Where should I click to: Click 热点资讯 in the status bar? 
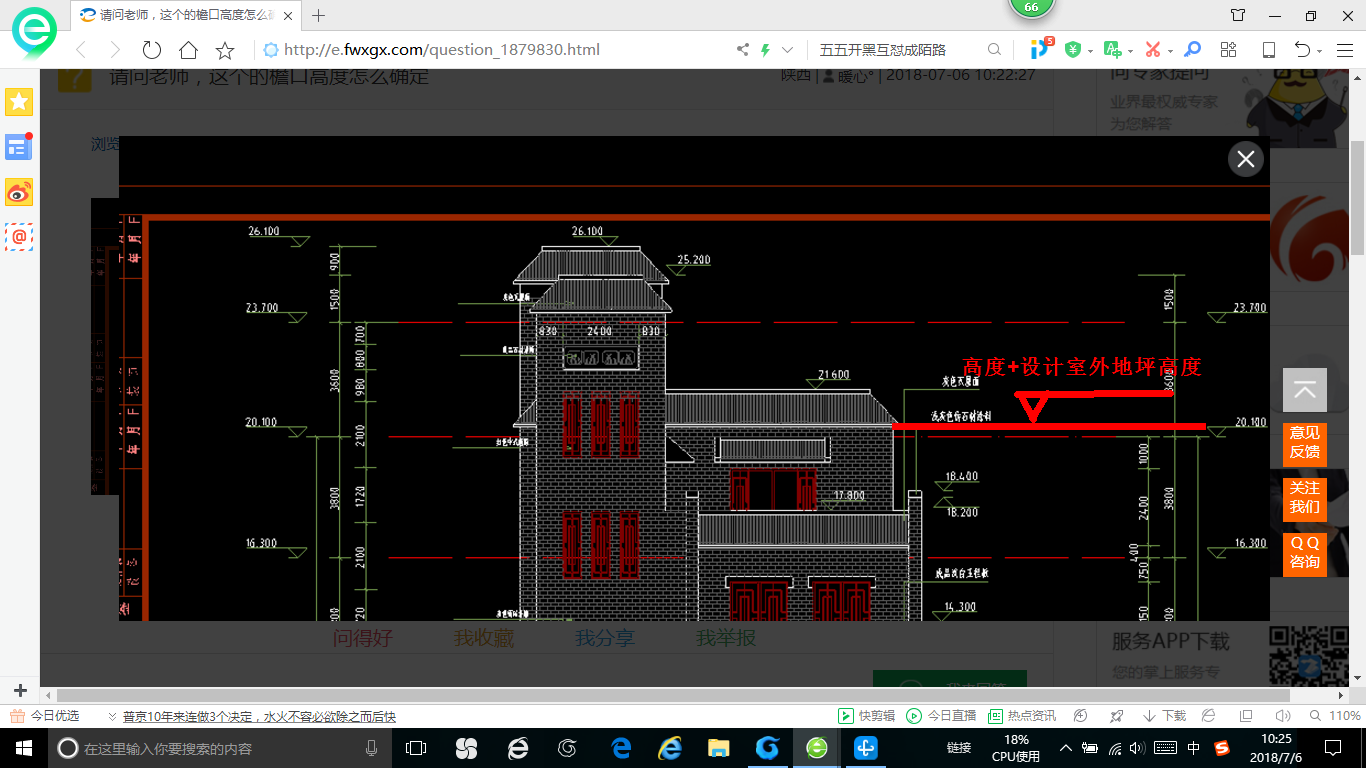tap(1021, 716)
